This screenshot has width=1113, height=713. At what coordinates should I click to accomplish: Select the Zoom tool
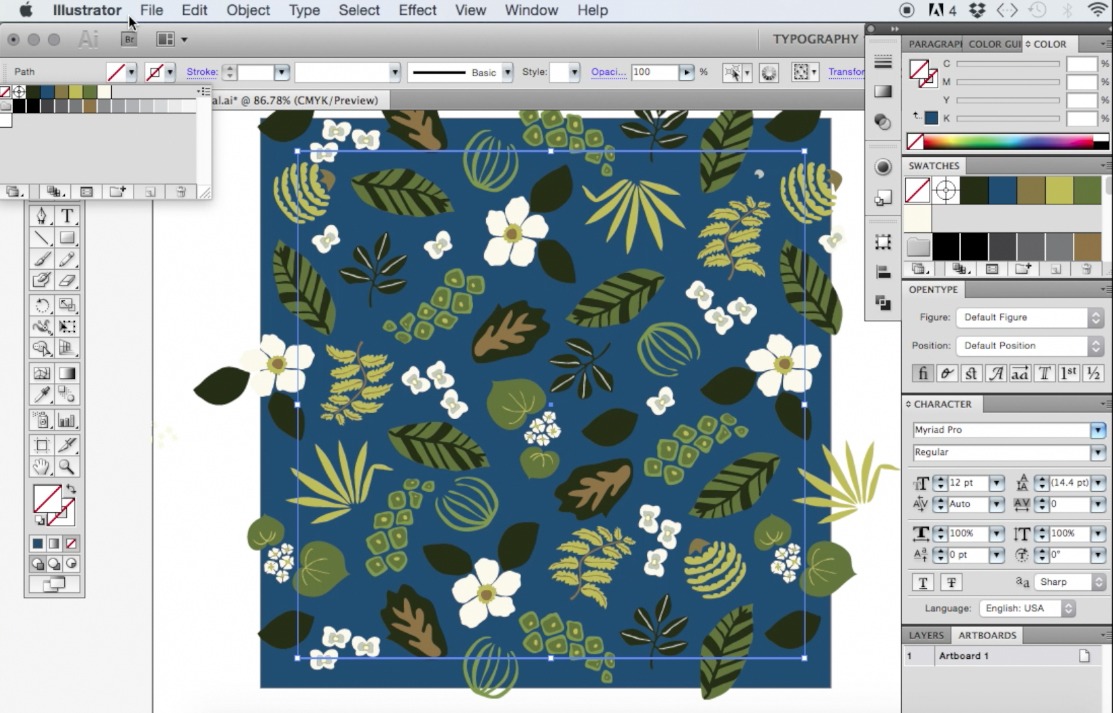(x=67, y=467)
